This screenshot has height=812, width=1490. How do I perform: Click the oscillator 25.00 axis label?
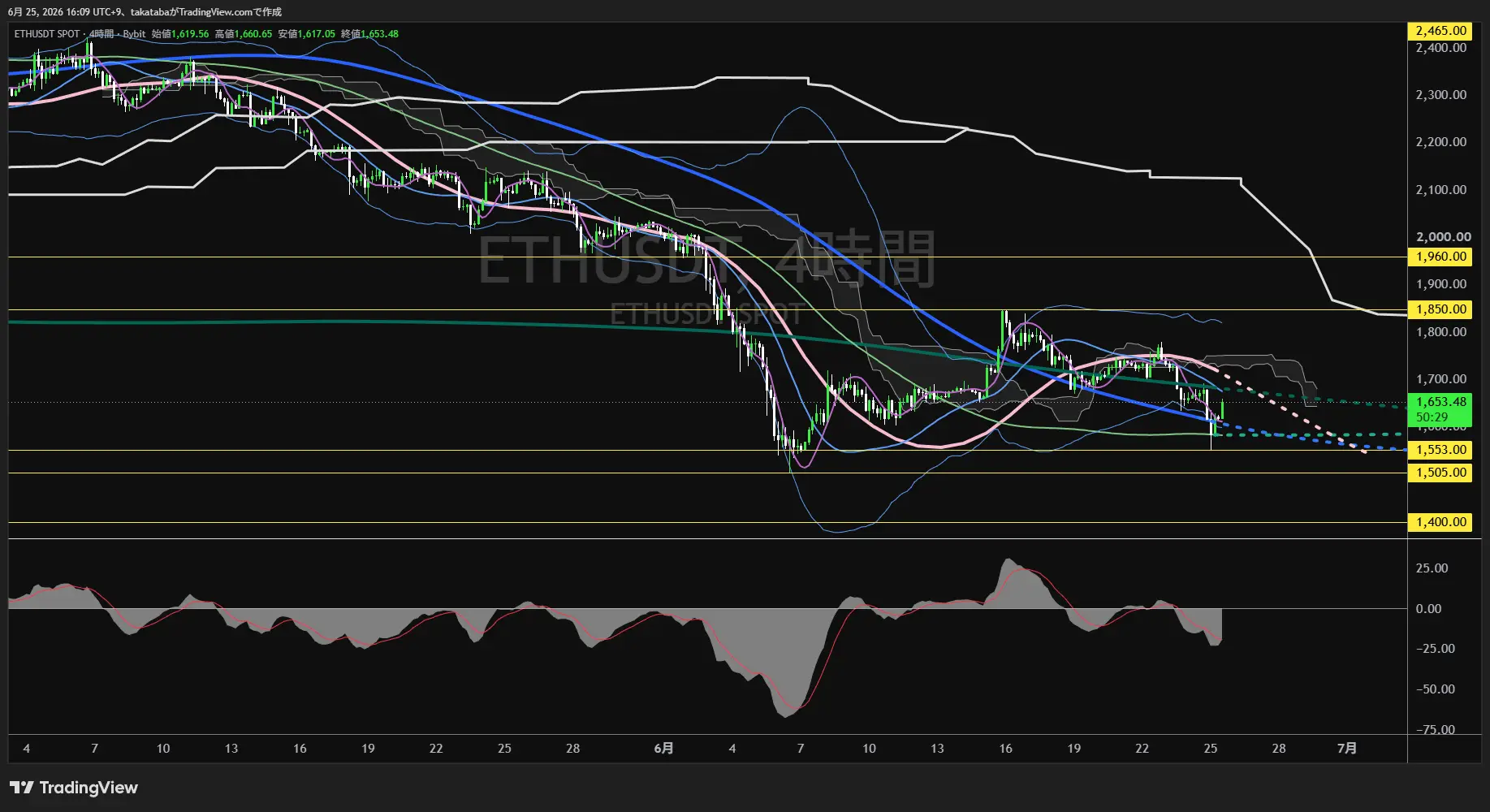[1432, 568]
